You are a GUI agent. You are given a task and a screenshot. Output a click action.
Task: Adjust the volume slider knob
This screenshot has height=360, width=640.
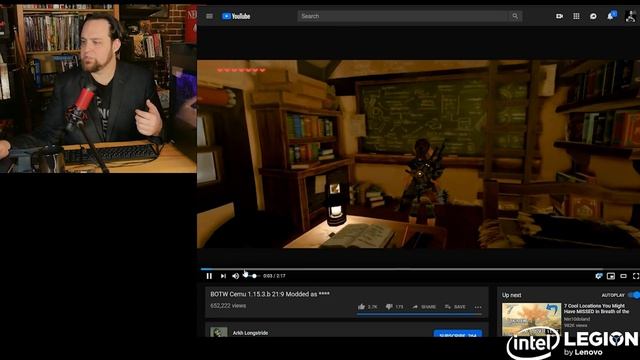[254, 276]
